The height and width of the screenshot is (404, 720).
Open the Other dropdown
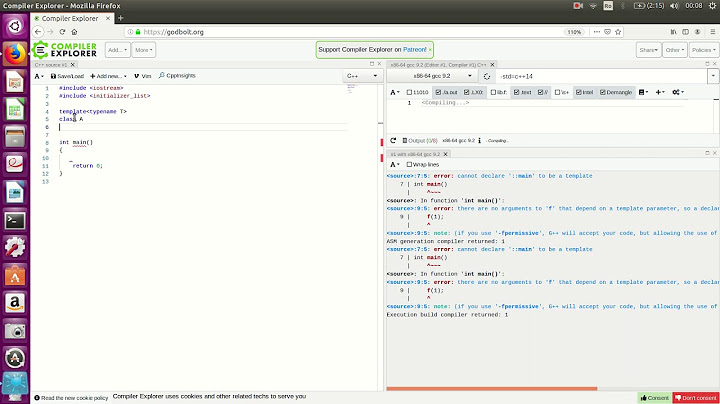pyautogui.click(x=675, y=50)
